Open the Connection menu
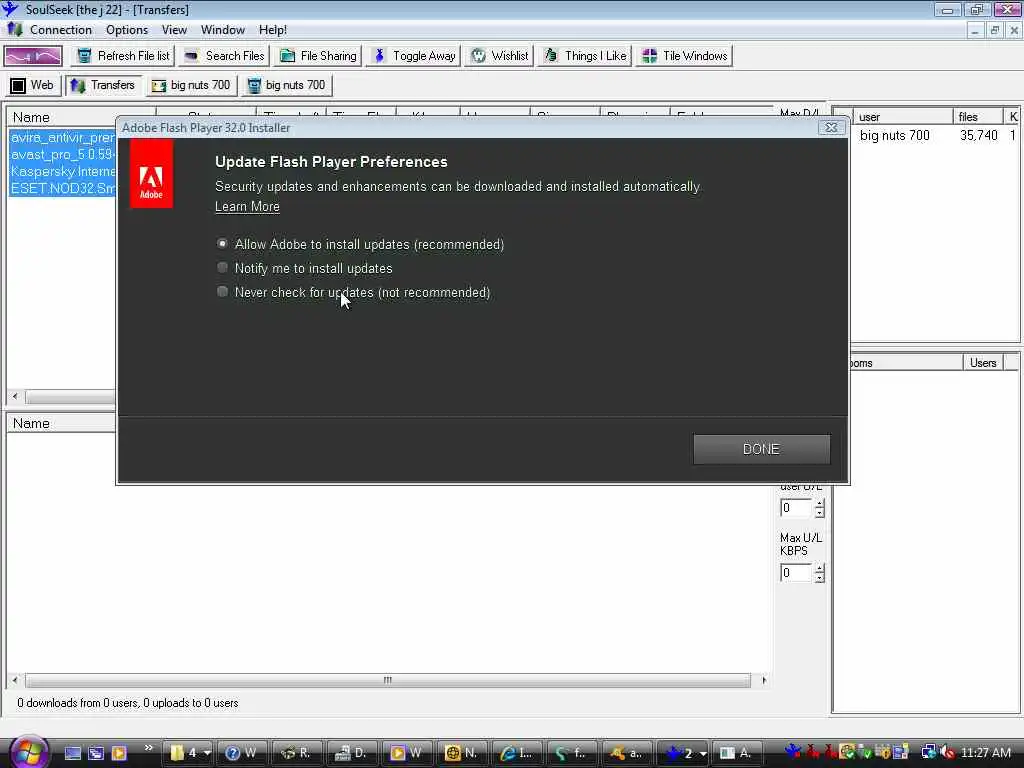This screenshot has height=768, width=1024. pyautogui.click(x=60, y=30)
